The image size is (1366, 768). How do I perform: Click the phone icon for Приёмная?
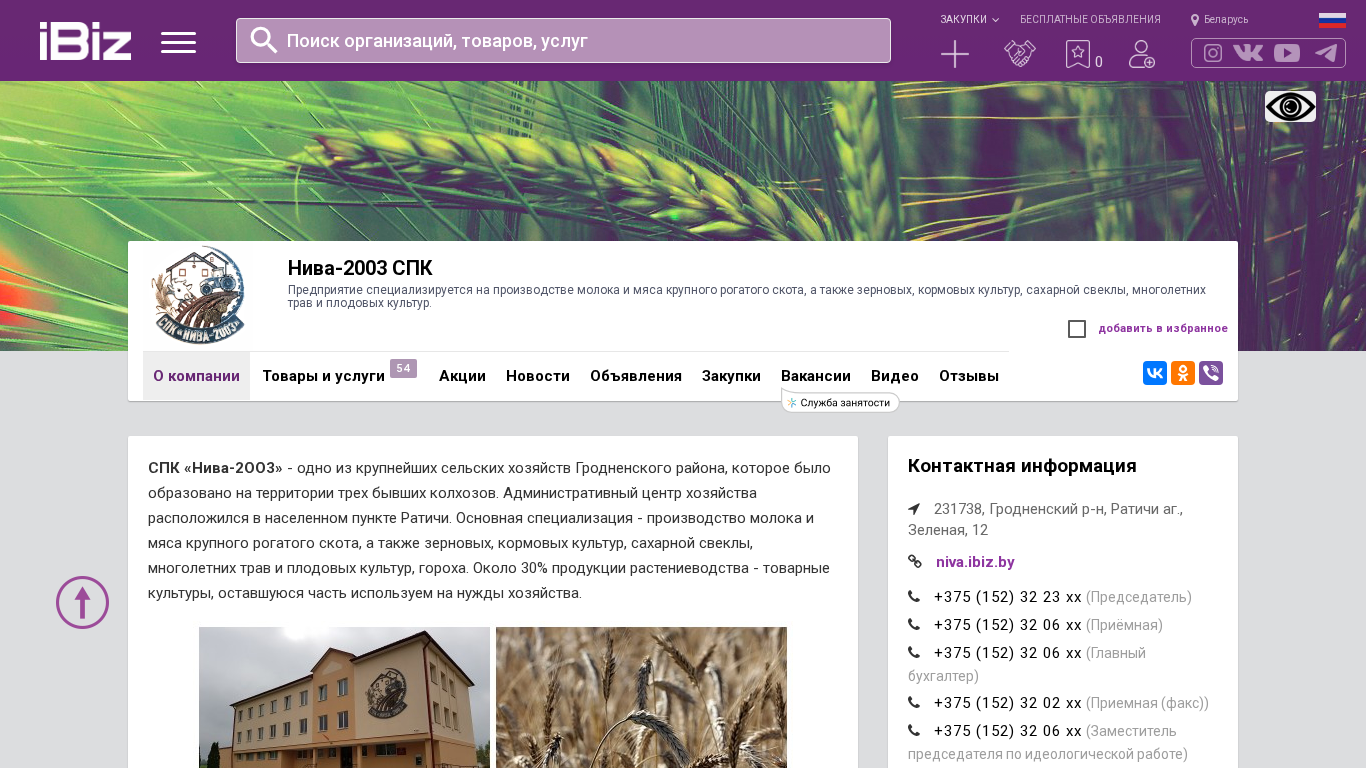914,625
